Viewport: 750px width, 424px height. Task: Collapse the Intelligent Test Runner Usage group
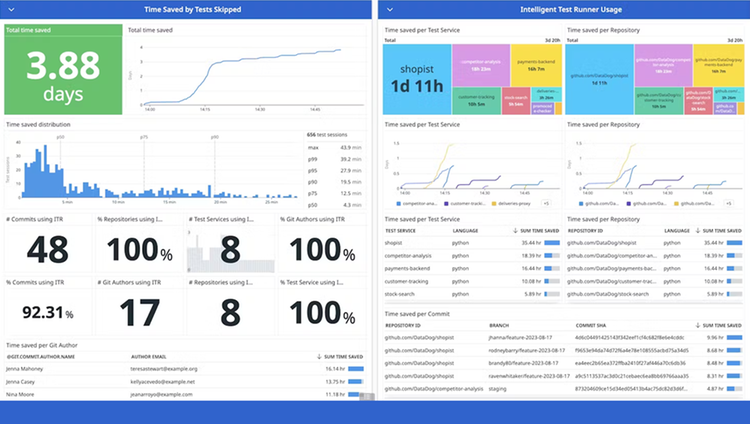tap(390, 10)
